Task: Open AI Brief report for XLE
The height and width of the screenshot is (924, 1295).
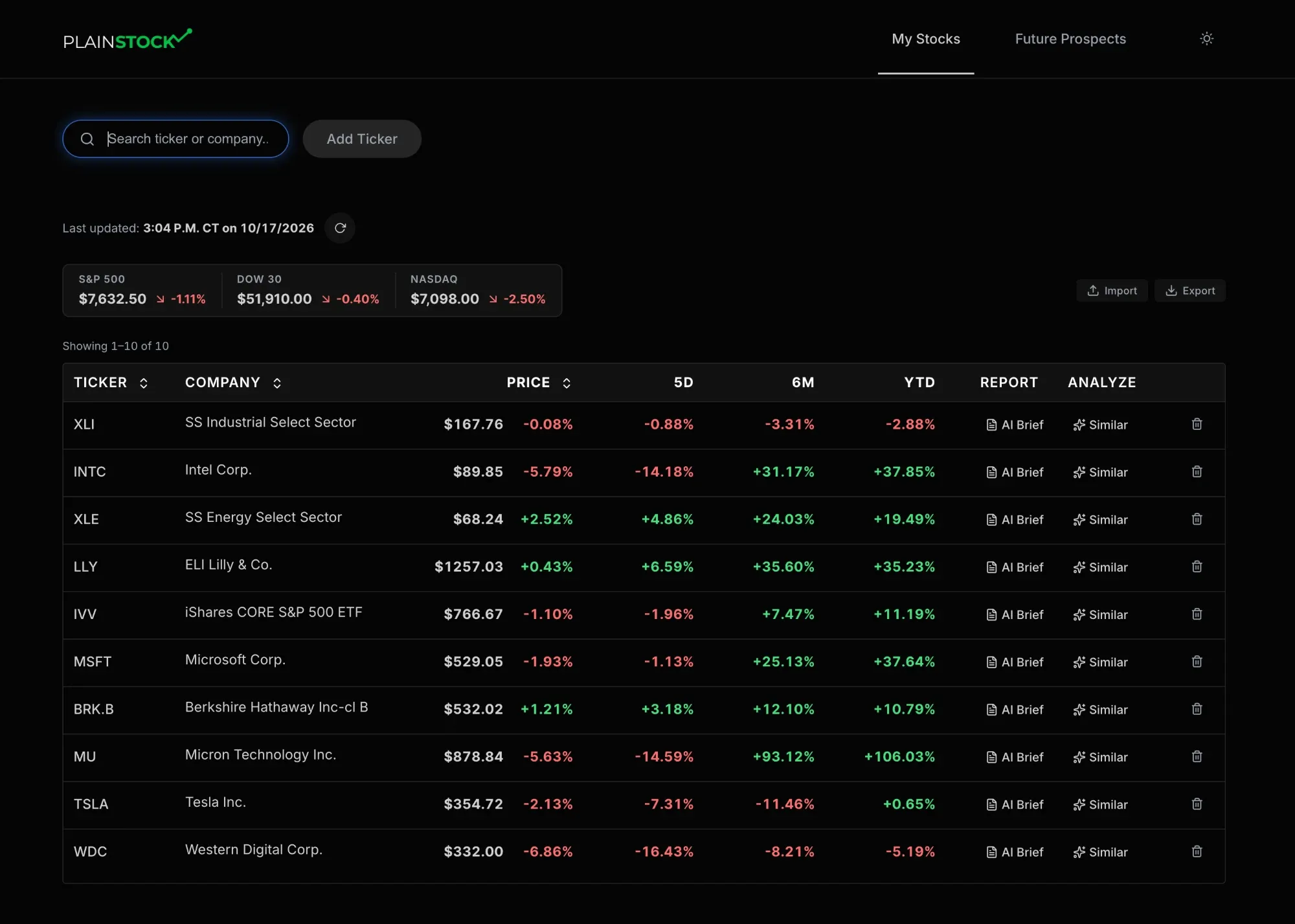Action: click(1015, 519)
